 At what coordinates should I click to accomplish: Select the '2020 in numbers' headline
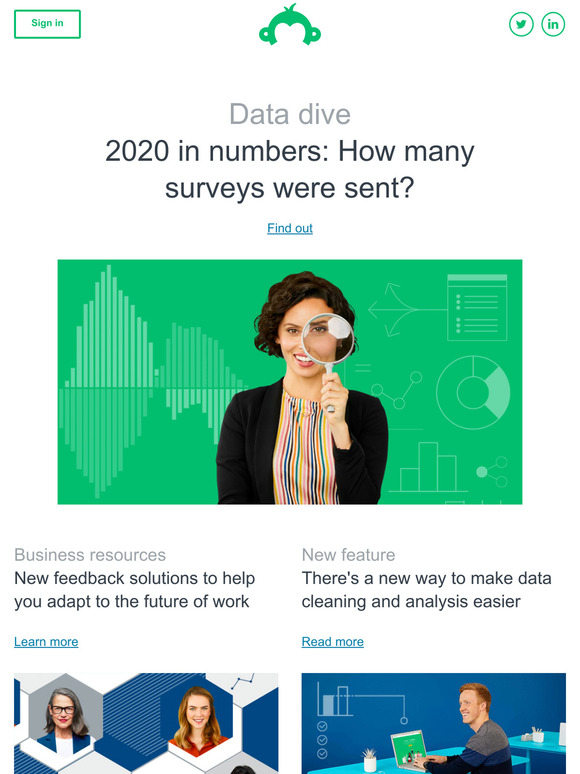(x=290, y=169)
